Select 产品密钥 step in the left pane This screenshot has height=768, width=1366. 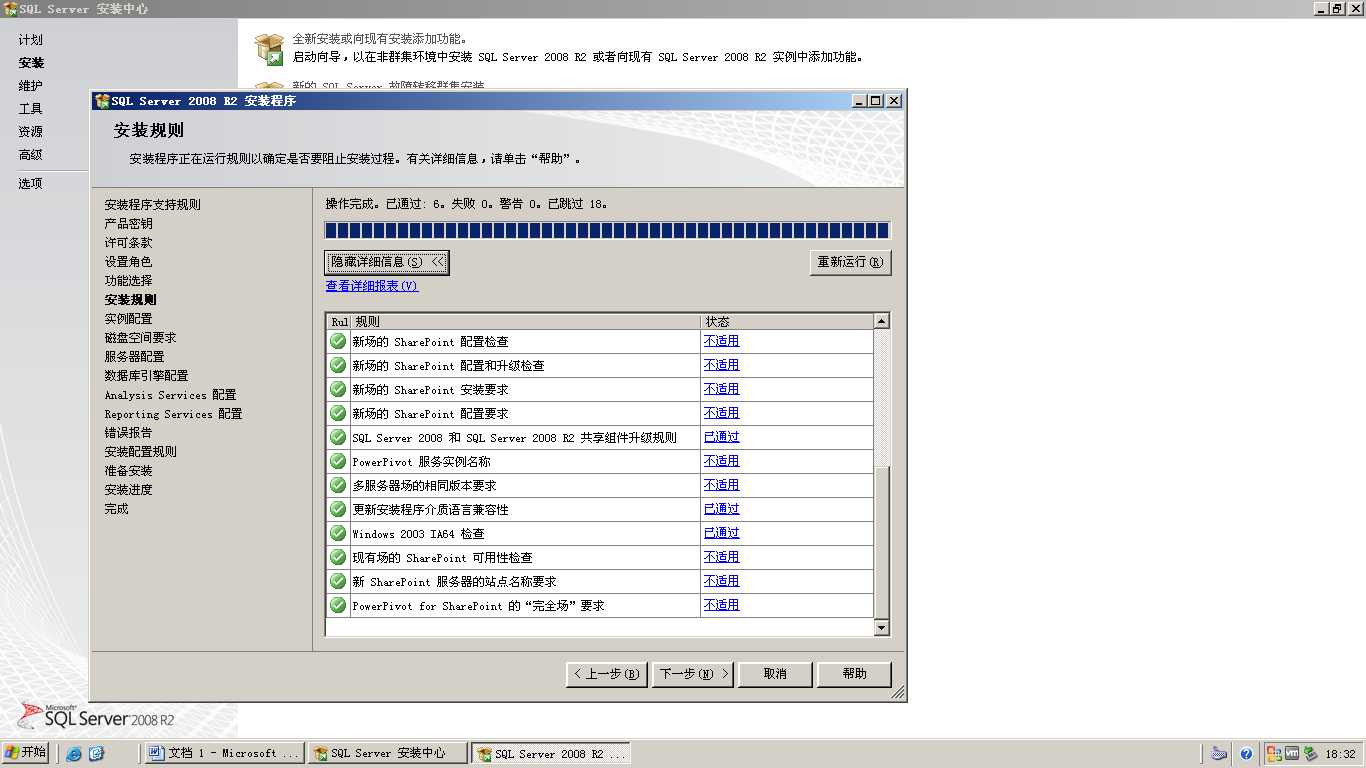tap(129, 224)
